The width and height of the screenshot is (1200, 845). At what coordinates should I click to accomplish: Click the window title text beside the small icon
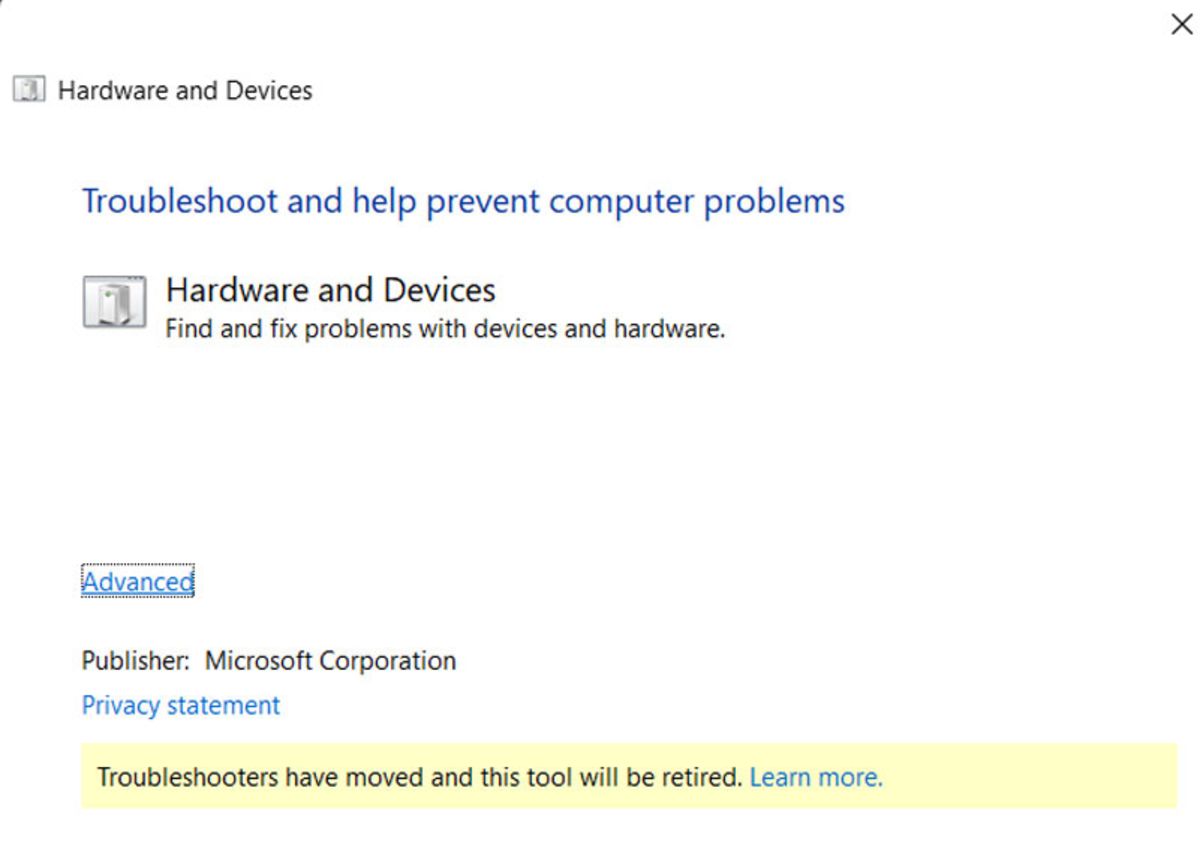[185, 90]
